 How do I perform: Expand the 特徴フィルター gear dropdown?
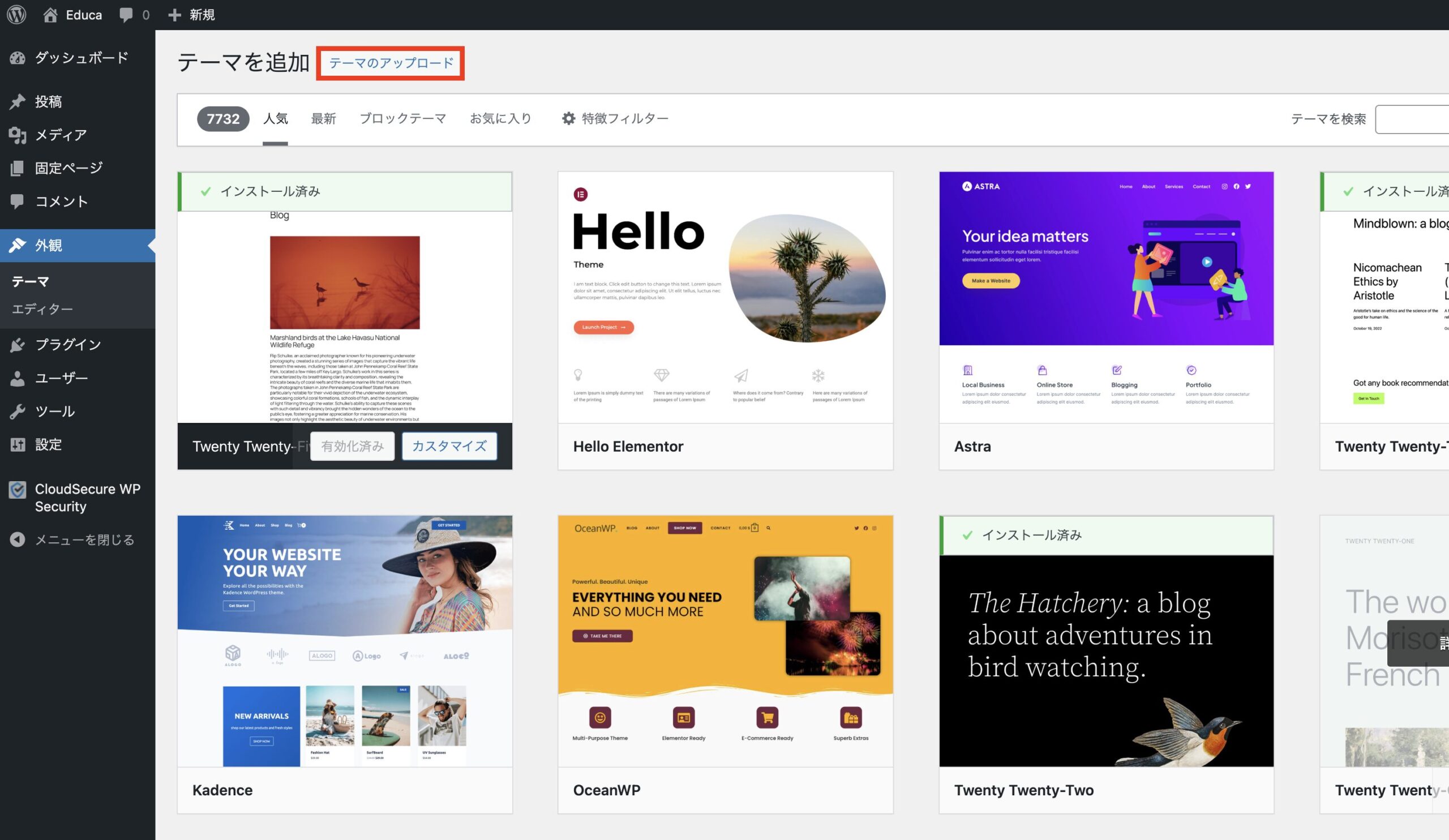[x=615, y=119]
